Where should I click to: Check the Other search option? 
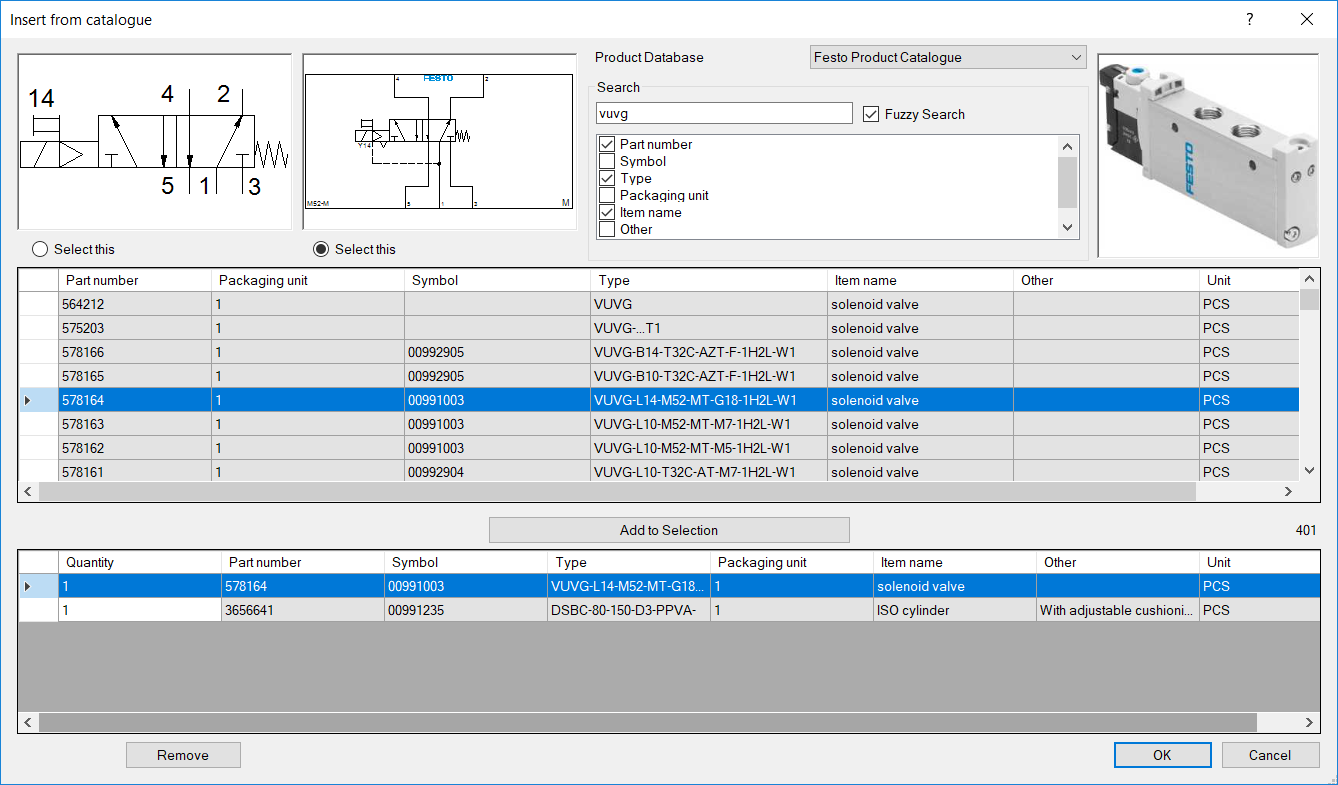pos(607,229)
